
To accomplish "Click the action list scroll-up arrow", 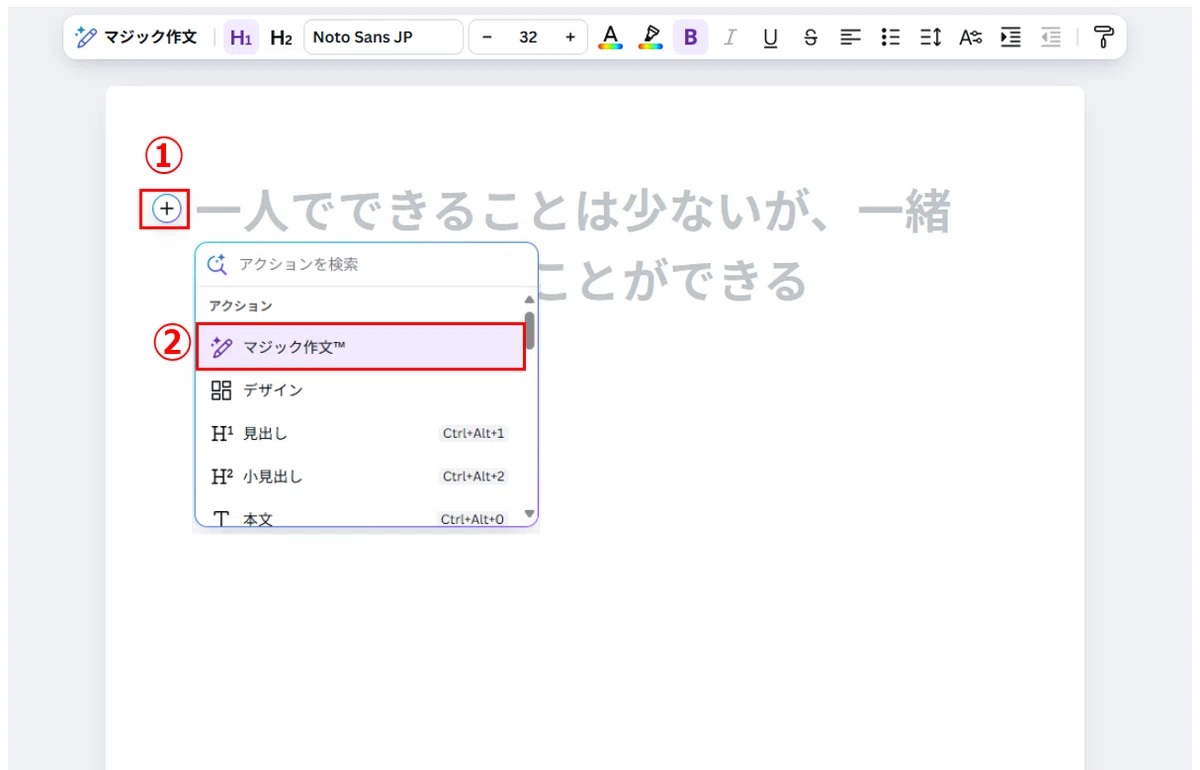I will pos(530,299).
